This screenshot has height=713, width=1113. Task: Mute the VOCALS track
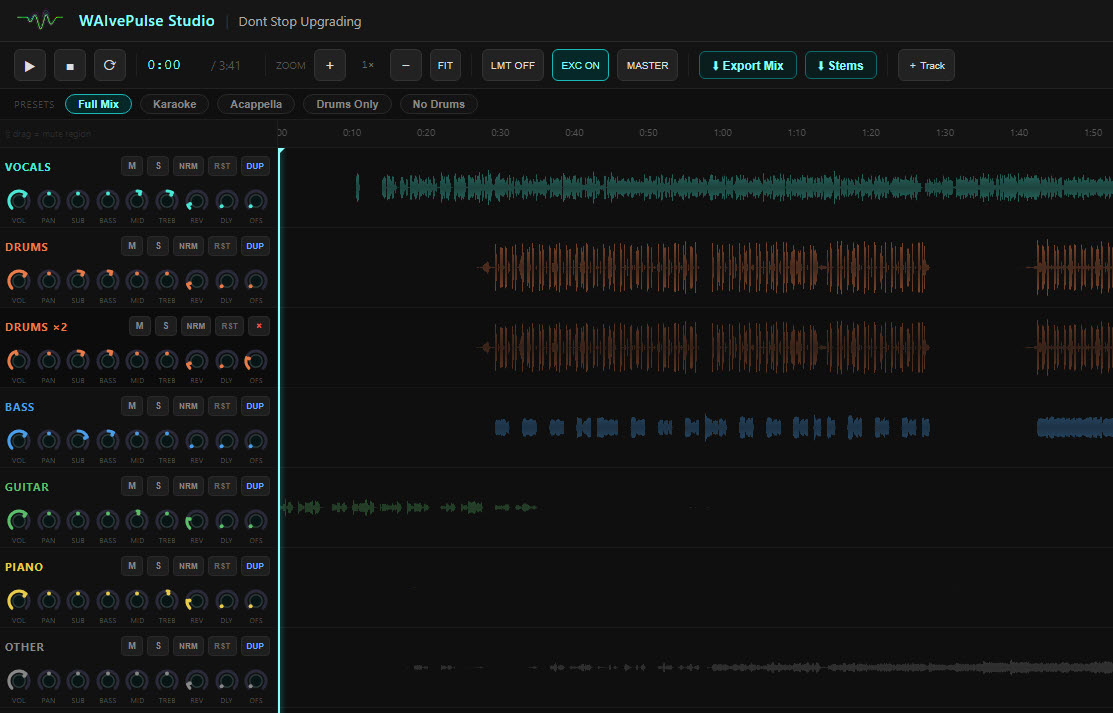(132, 166)
